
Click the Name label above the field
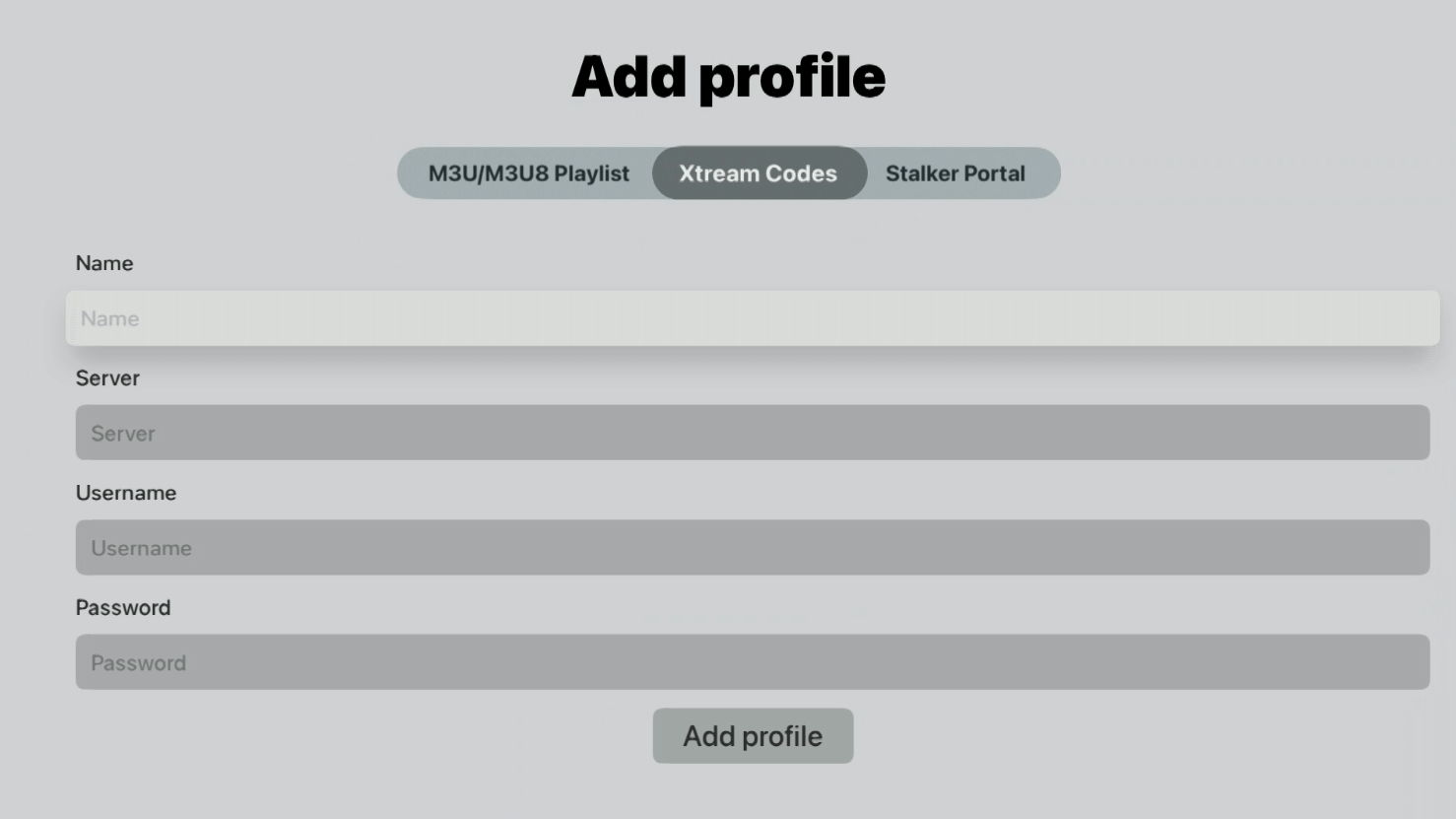pyautogui.click(x=104, y=263)
